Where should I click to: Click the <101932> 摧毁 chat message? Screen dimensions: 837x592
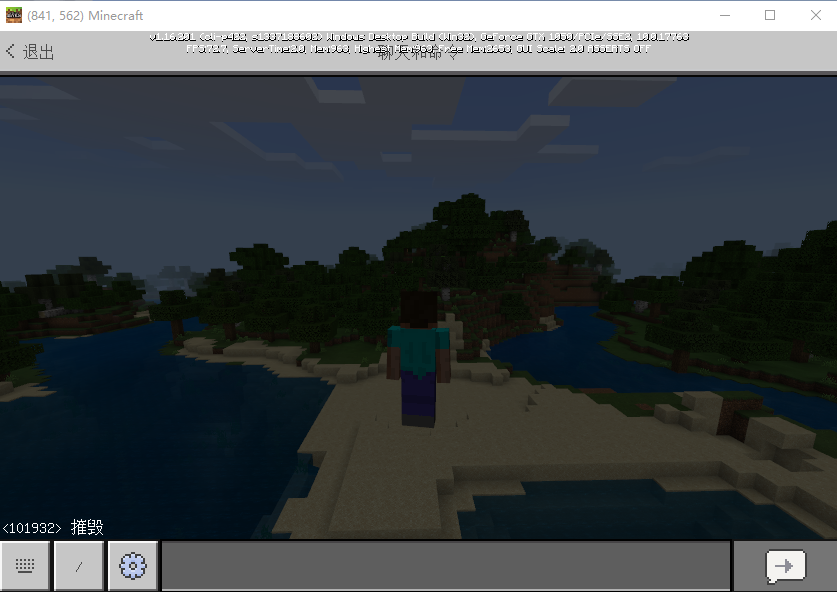point(53,527)
